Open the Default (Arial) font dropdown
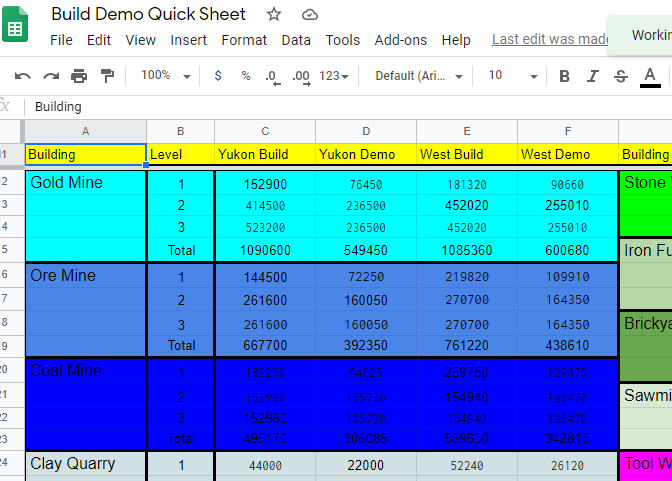Screen dimensions: 672x481 [x=419, y=76]
